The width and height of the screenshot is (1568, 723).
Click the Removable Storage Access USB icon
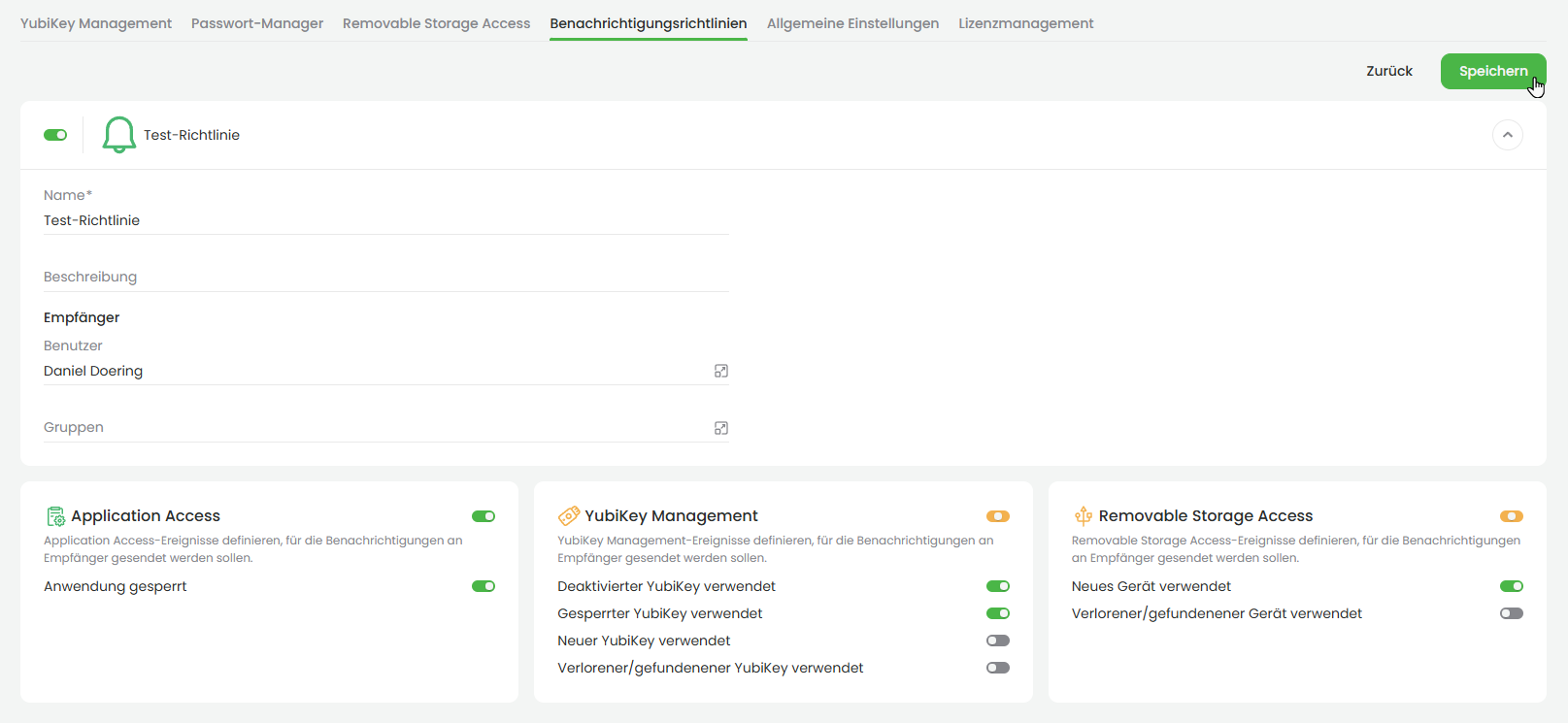(1084, 516)
